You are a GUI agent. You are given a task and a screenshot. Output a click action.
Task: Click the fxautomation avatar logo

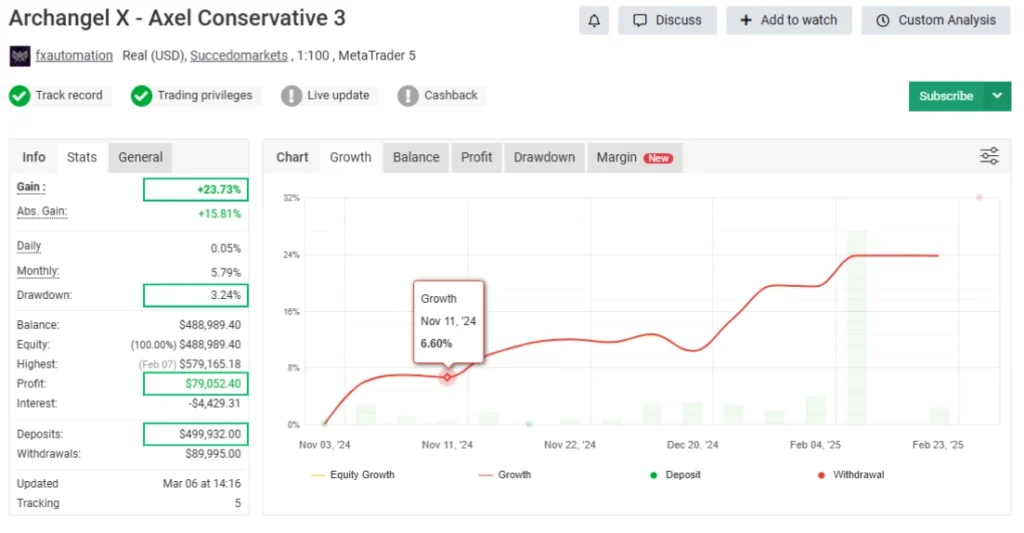[19, 56]
